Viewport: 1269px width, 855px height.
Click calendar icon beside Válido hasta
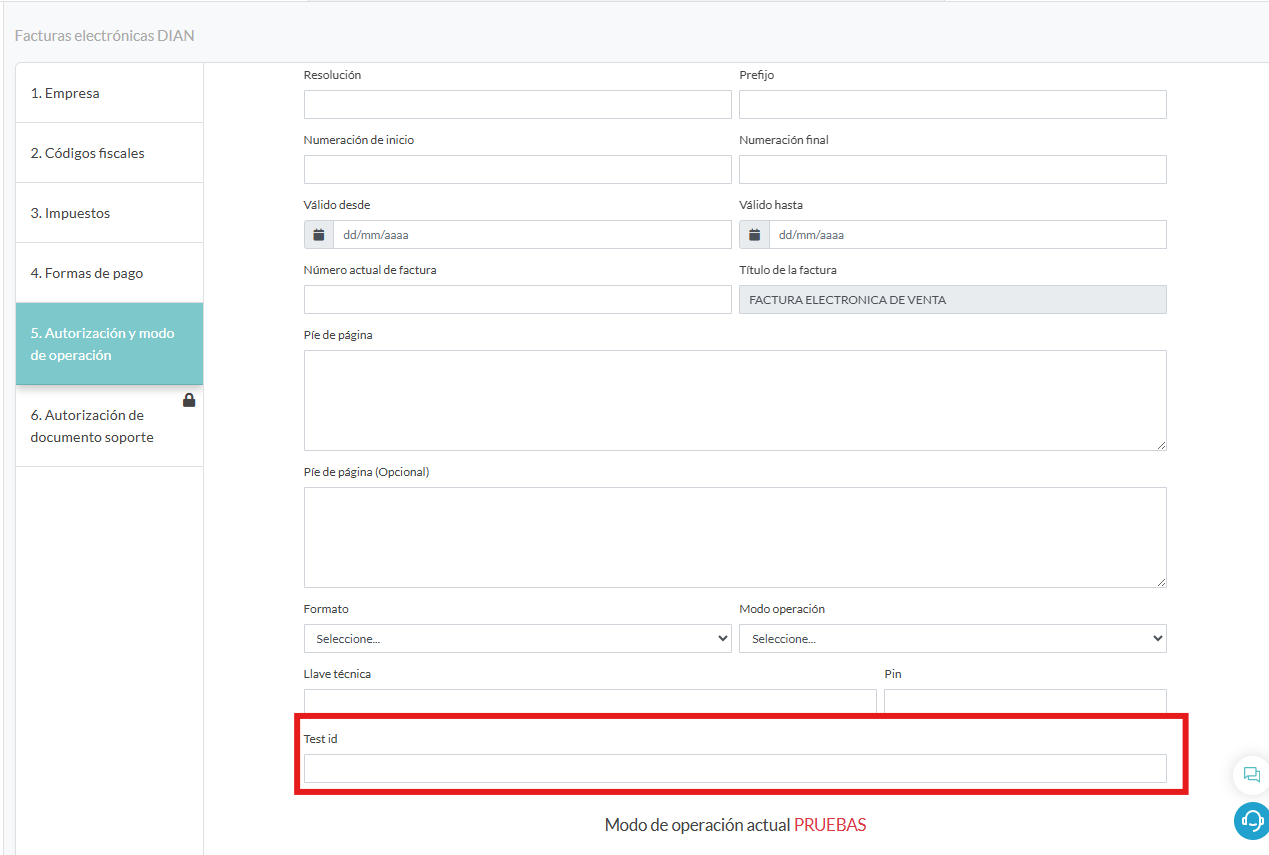pos(755,235)
